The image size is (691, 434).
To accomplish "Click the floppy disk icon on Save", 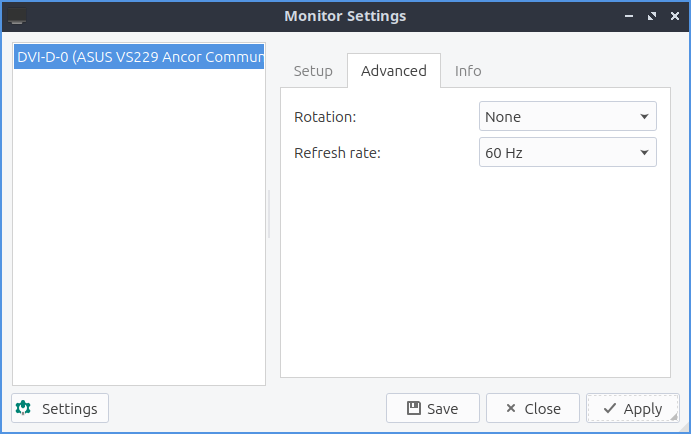I will [x=413, y=408].
